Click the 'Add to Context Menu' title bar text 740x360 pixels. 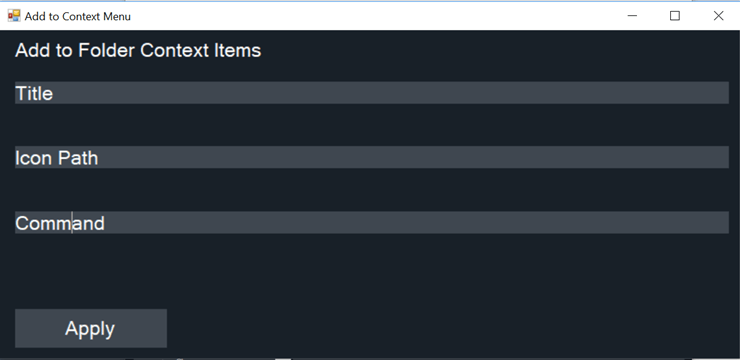coord(77,16)
